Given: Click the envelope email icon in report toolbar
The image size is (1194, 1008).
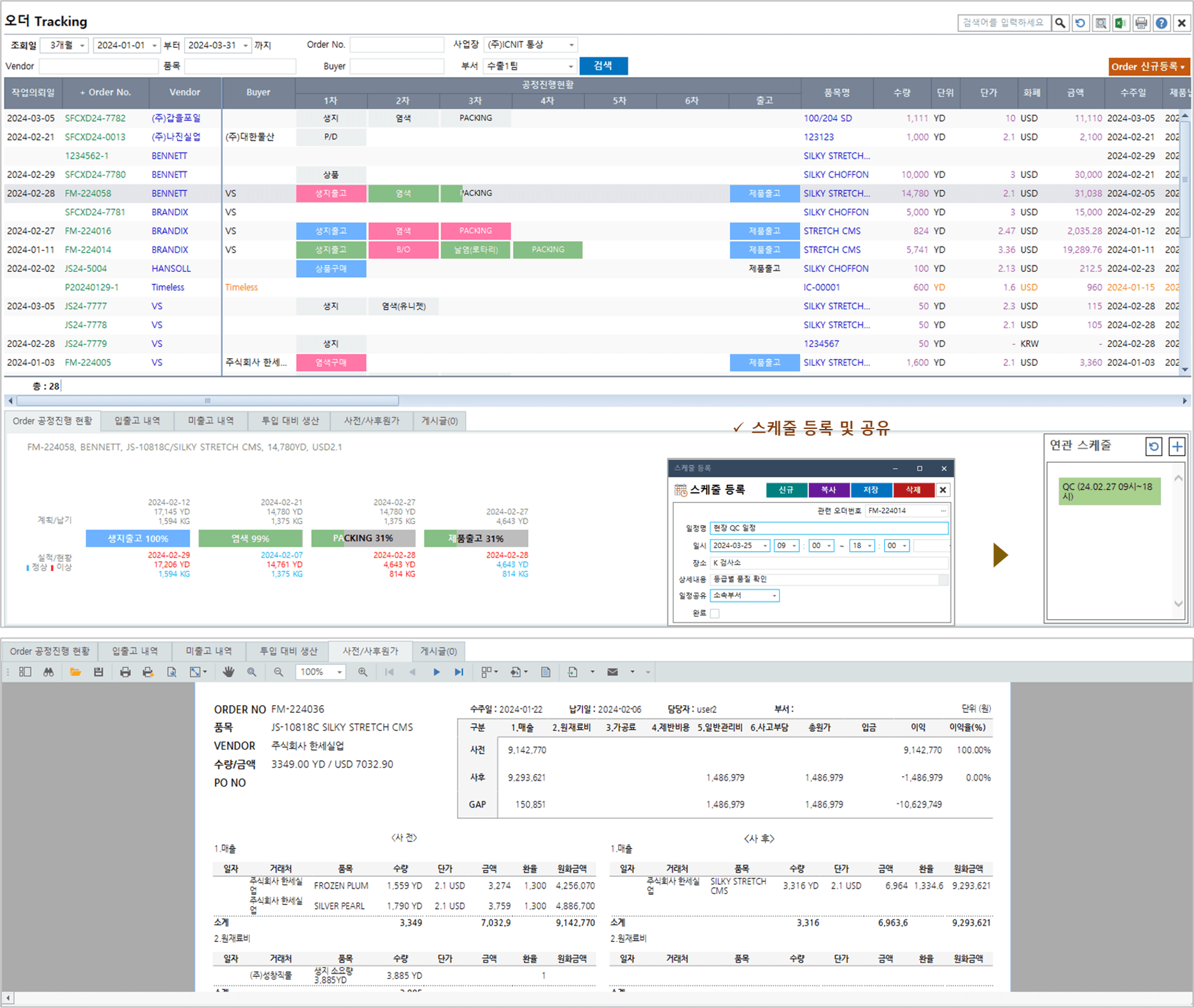Looking at the screenshot, I should [x=612, y=672].
